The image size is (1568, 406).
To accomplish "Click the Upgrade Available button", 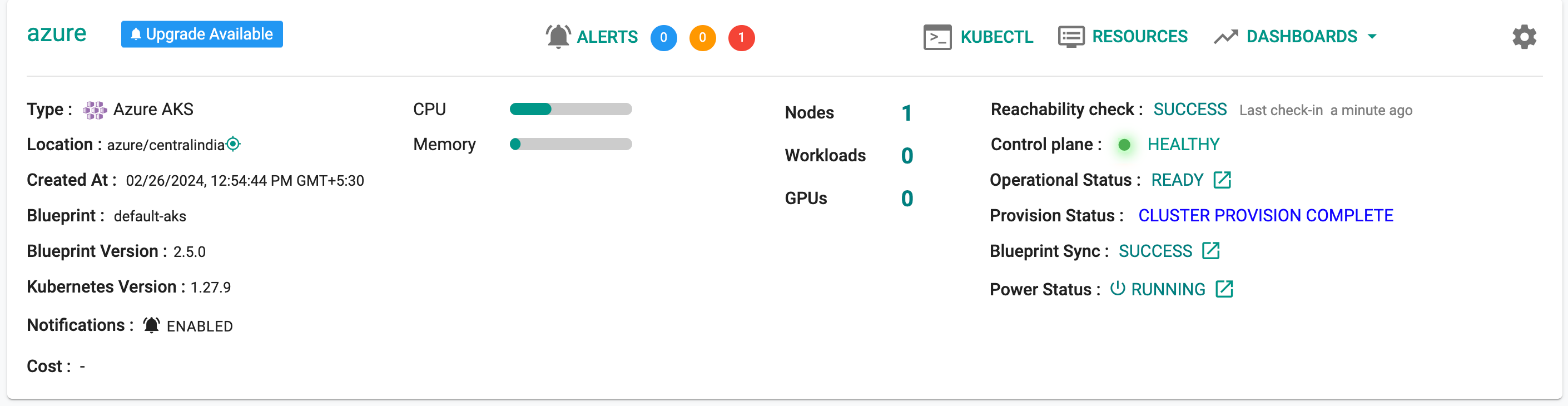I will click(x=202, y=34).
